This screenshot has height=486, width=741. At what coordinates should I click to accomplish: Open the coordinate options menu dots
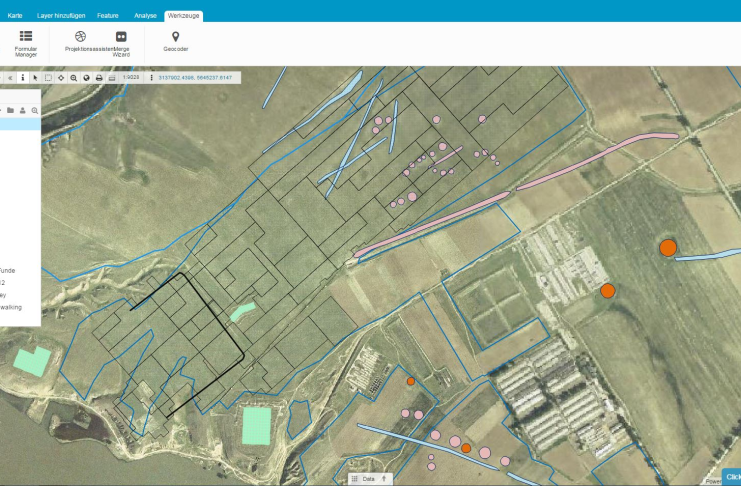150,77
